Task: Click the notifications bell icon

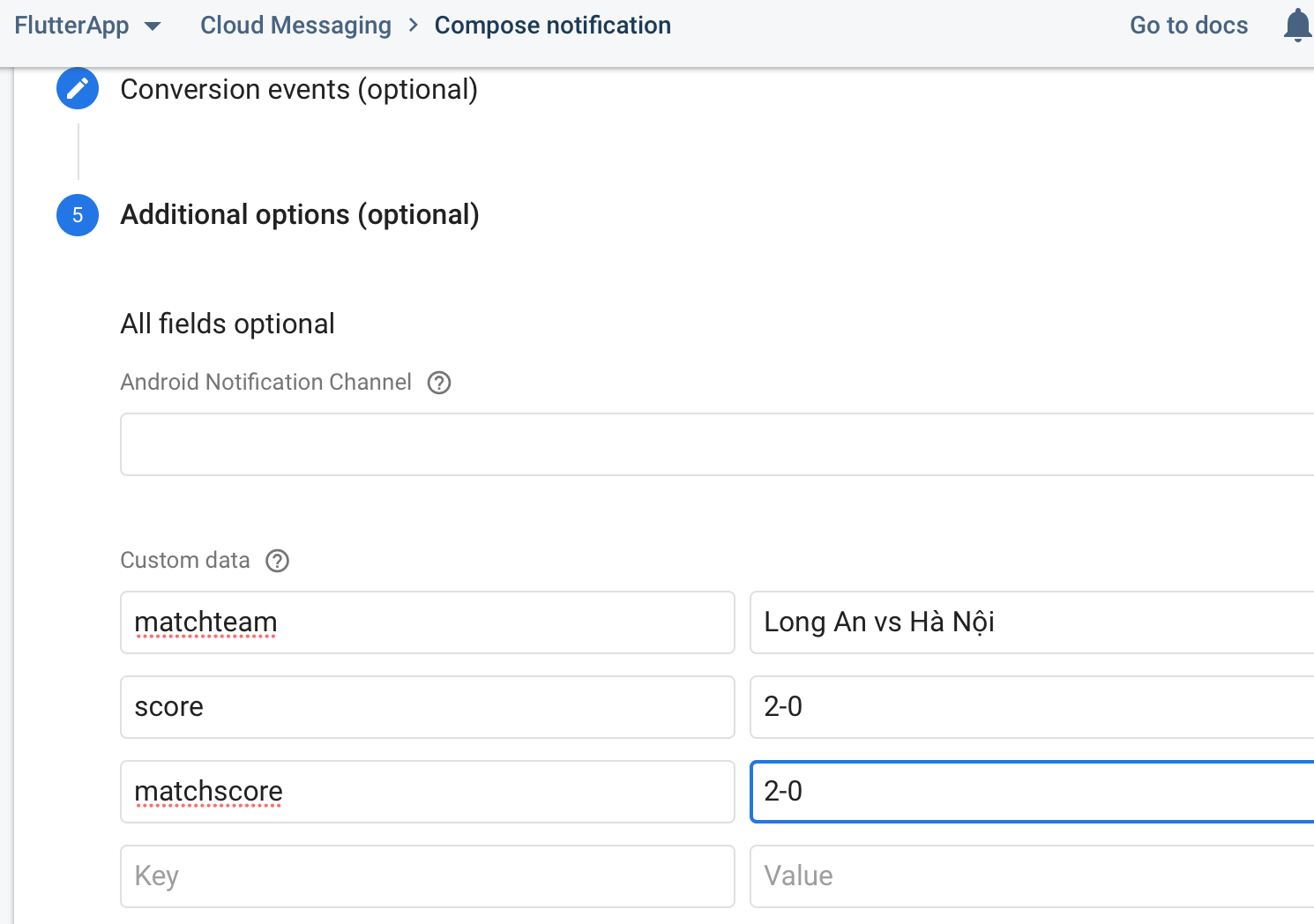Action: 1296,26
